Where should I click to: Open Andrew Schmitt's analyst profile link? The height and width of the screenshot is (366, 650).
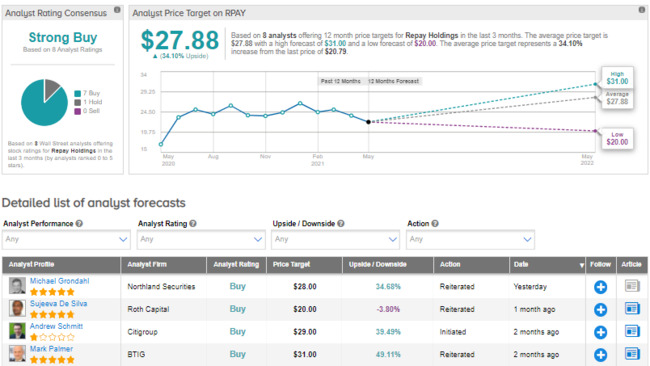pos(56,326)
